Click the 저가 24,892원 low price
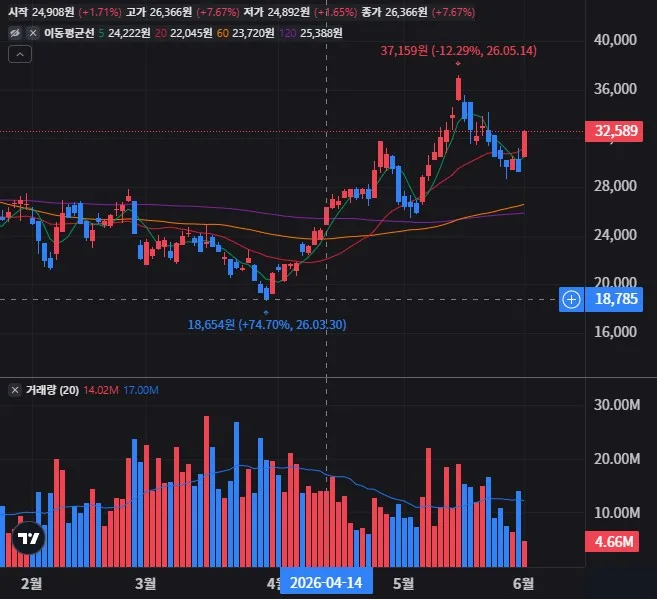This screenshot has height=599, width=657. [277, 12]
